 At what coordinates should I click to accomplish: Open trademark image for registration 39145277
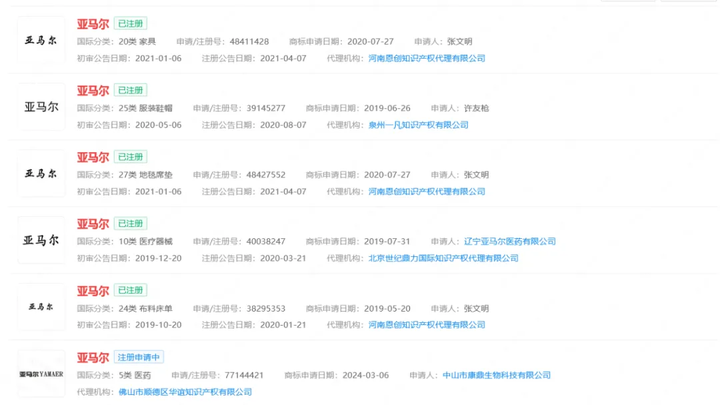tap(41, 107)
